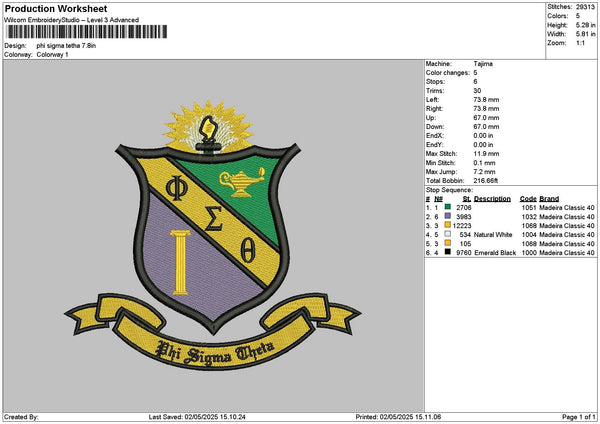
Task: Click the 'EndY:' label
Action: point(434,145)
